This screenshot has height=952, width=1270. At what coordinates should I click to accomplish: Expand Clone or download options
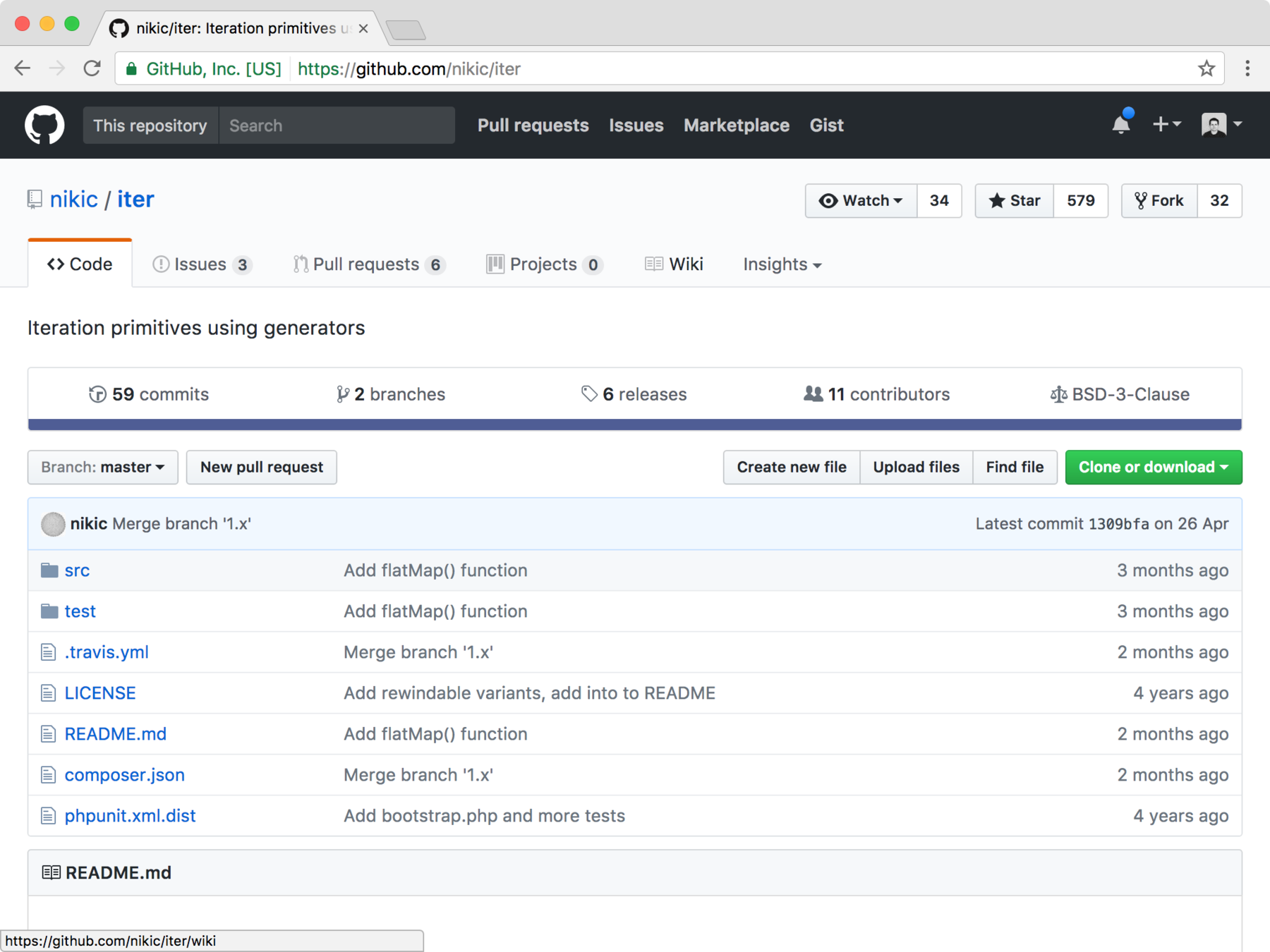1154,468
